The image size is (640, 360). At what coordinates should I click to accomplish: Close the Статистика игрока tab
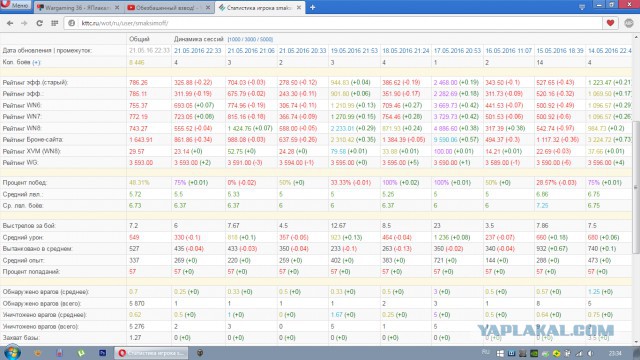[299, 7]
